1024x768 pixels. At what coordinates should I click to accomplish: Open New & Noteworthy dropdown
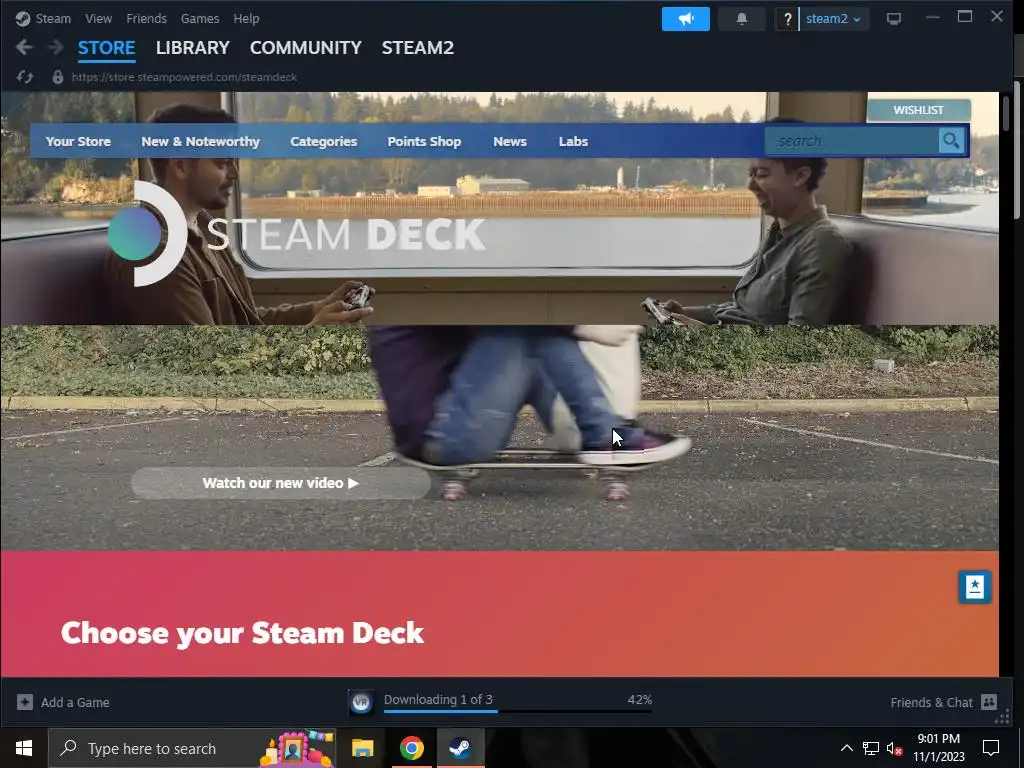coord(200,141)
